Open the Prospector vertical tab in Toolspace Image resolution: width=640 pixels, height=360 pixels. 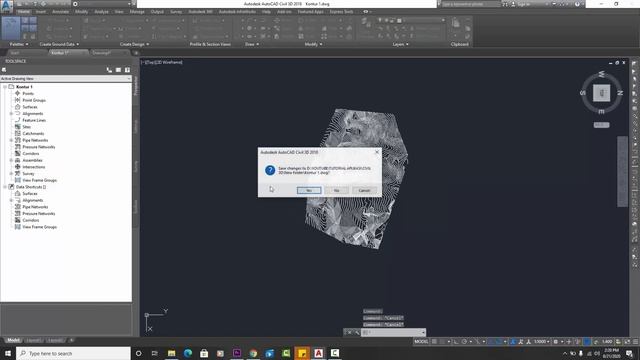pos(136,86)
